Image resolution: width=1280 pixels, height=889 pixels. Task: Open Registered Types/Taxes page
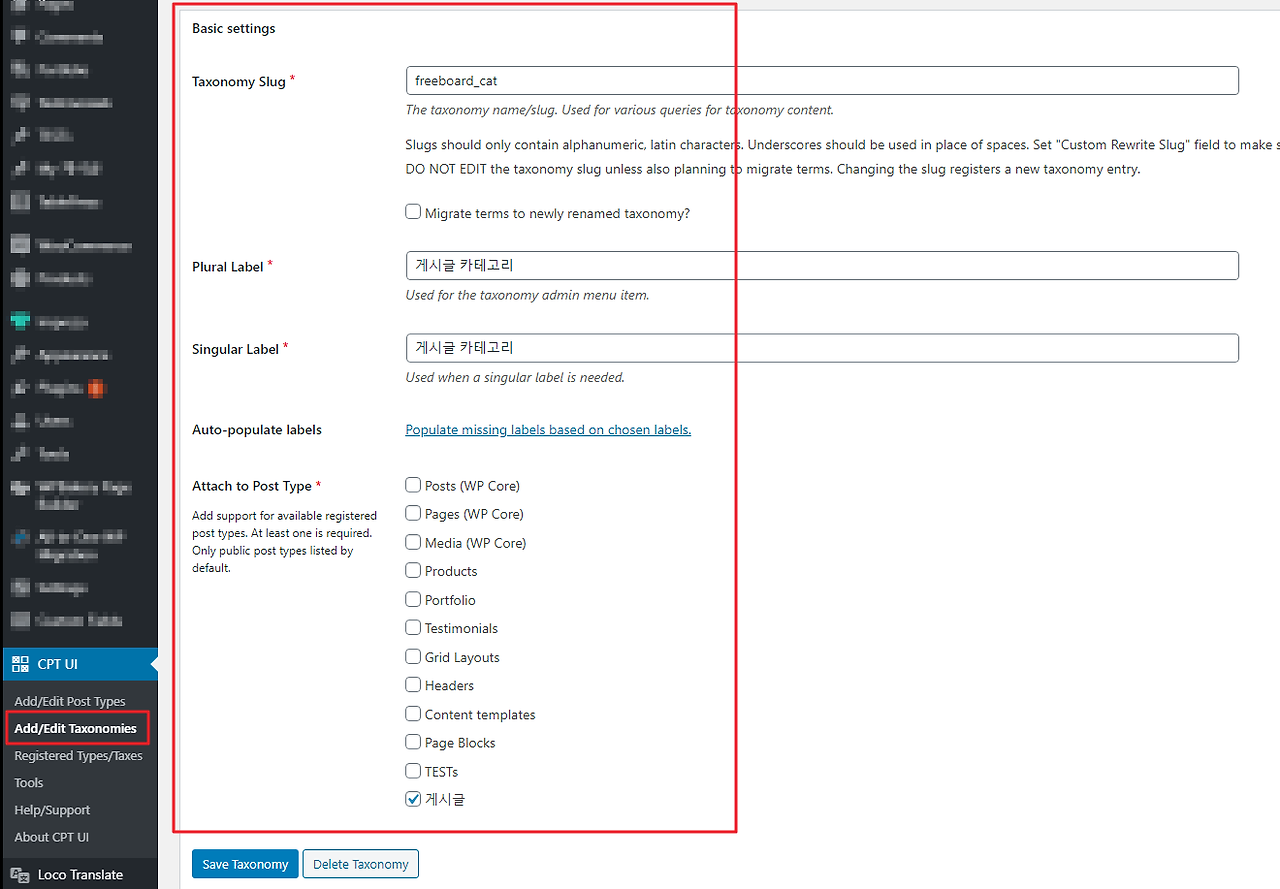(78, 755)
